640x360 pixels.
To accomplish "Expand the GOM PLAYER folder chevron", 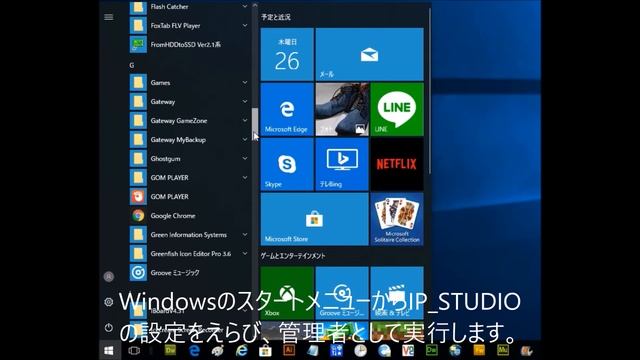I will pyautogui.click(x=244, y=178).
